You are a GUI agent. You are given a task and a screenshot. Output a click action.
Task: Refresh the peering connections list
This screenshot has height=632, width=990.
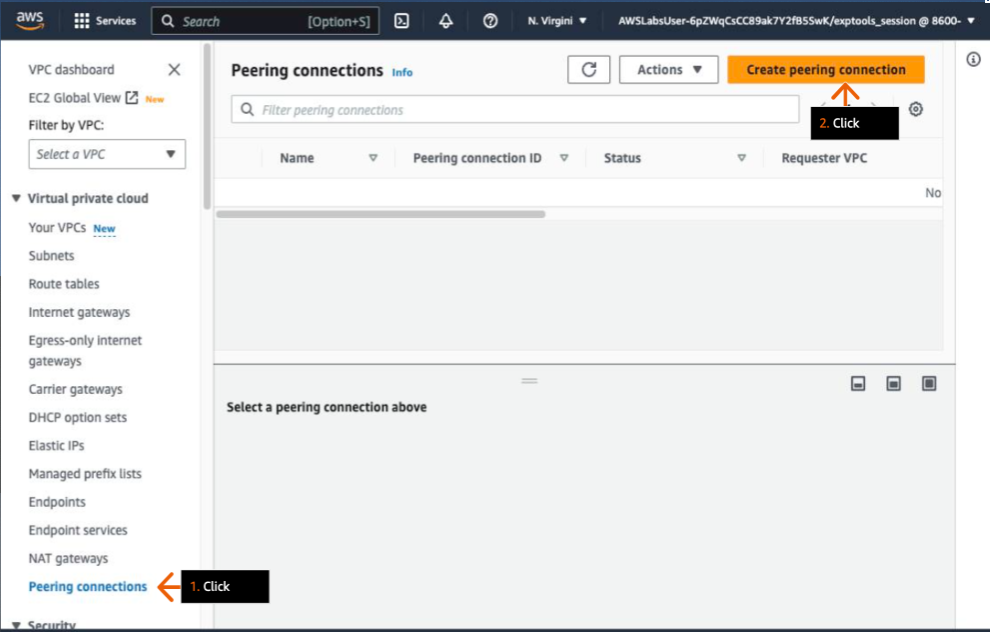[x=589, y=69]
